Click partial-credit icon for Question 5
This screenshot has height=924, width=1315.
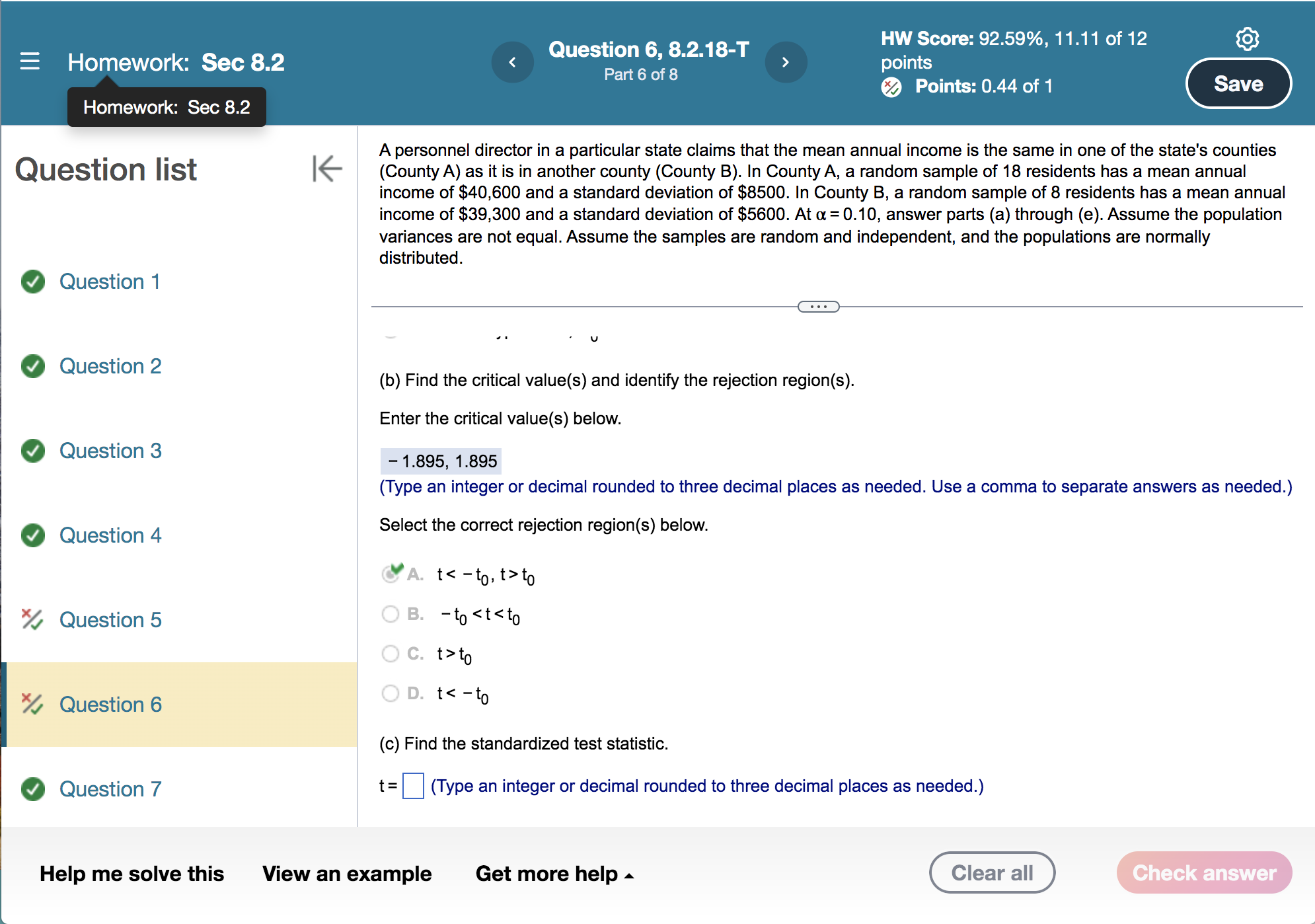tap(32, 619)
